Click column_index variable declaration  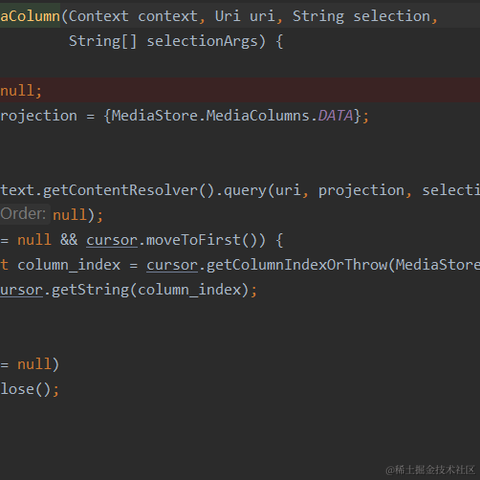(69, 265)
